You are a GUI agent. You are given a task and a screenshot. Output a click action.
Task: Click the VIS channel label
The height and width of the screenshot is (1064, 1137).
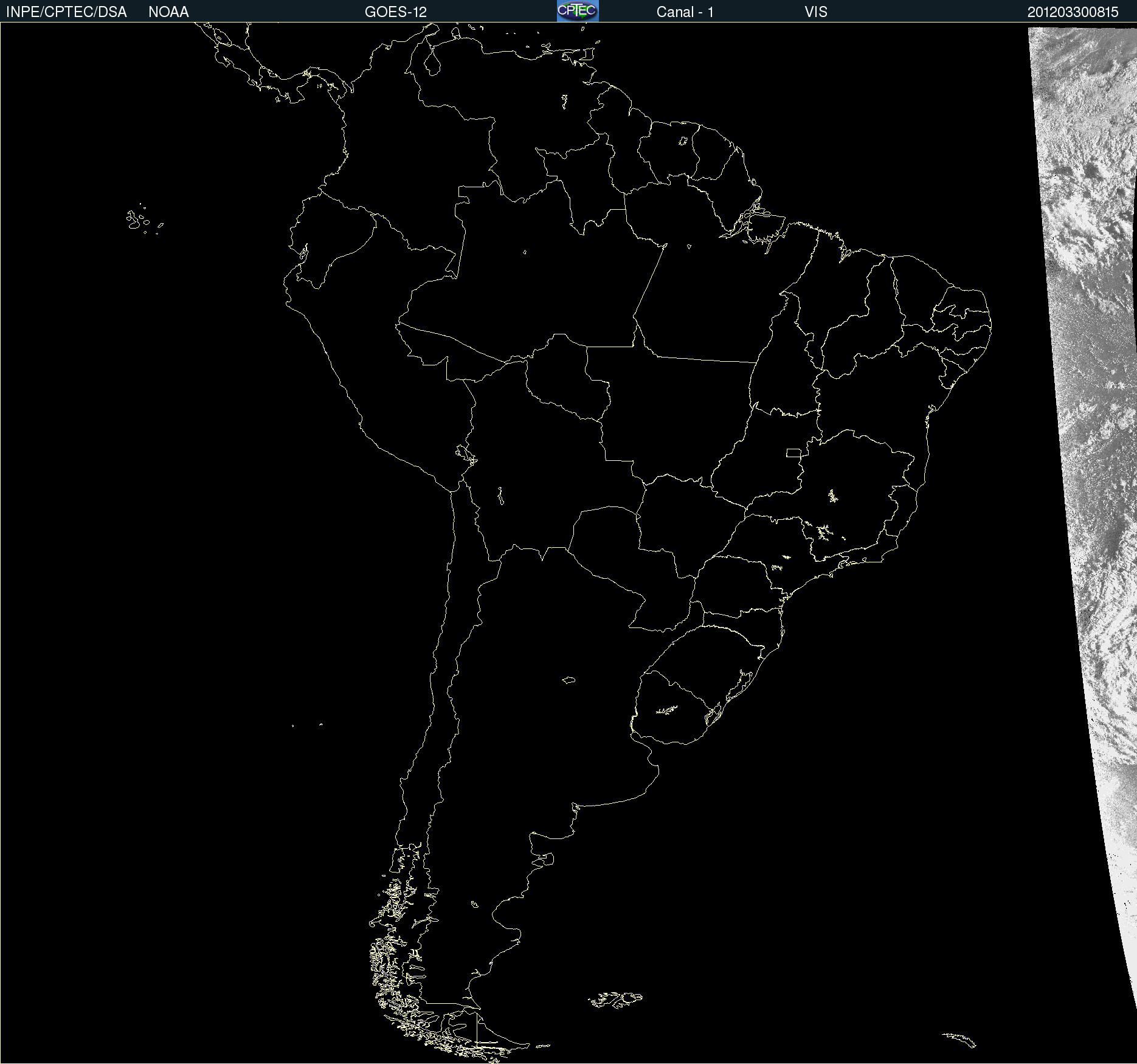pos(816,12)
